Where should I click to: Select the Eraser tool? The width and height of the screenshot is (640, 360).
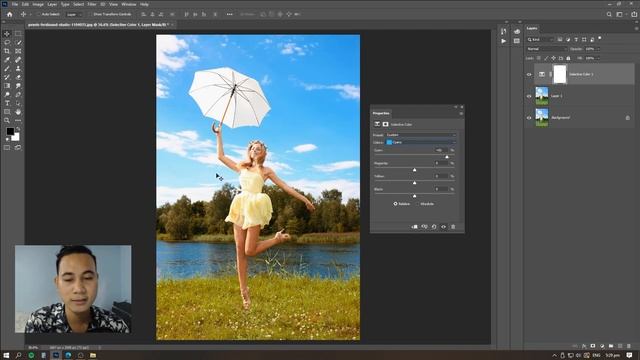point(18,77)
